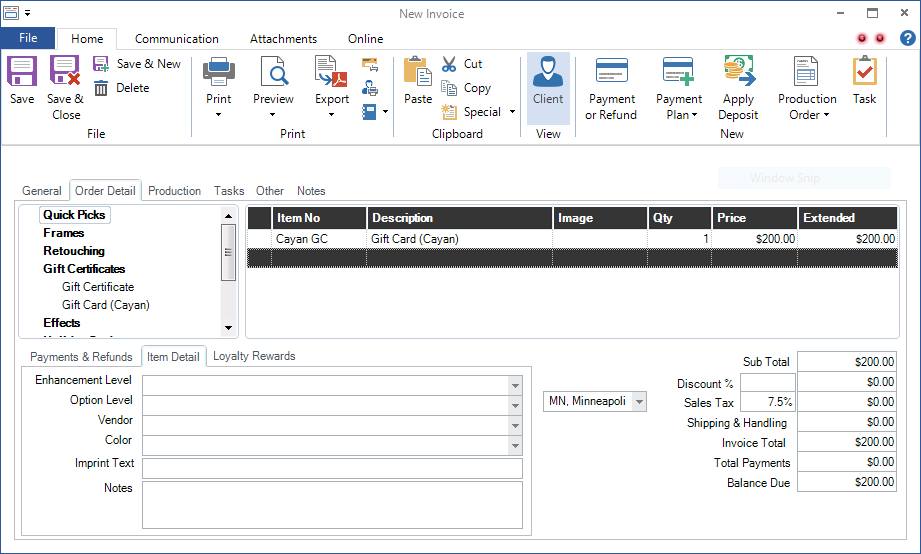Open Print dropdown arrow

pyautogui.click(x=219, y=115)
